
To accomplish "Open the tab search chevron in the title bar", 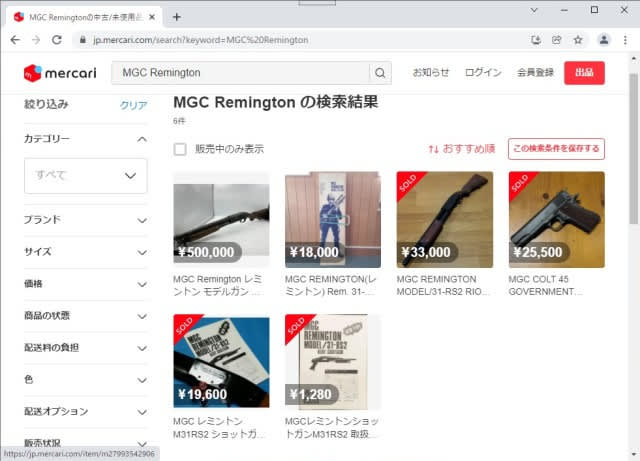I will coord(534,10).
